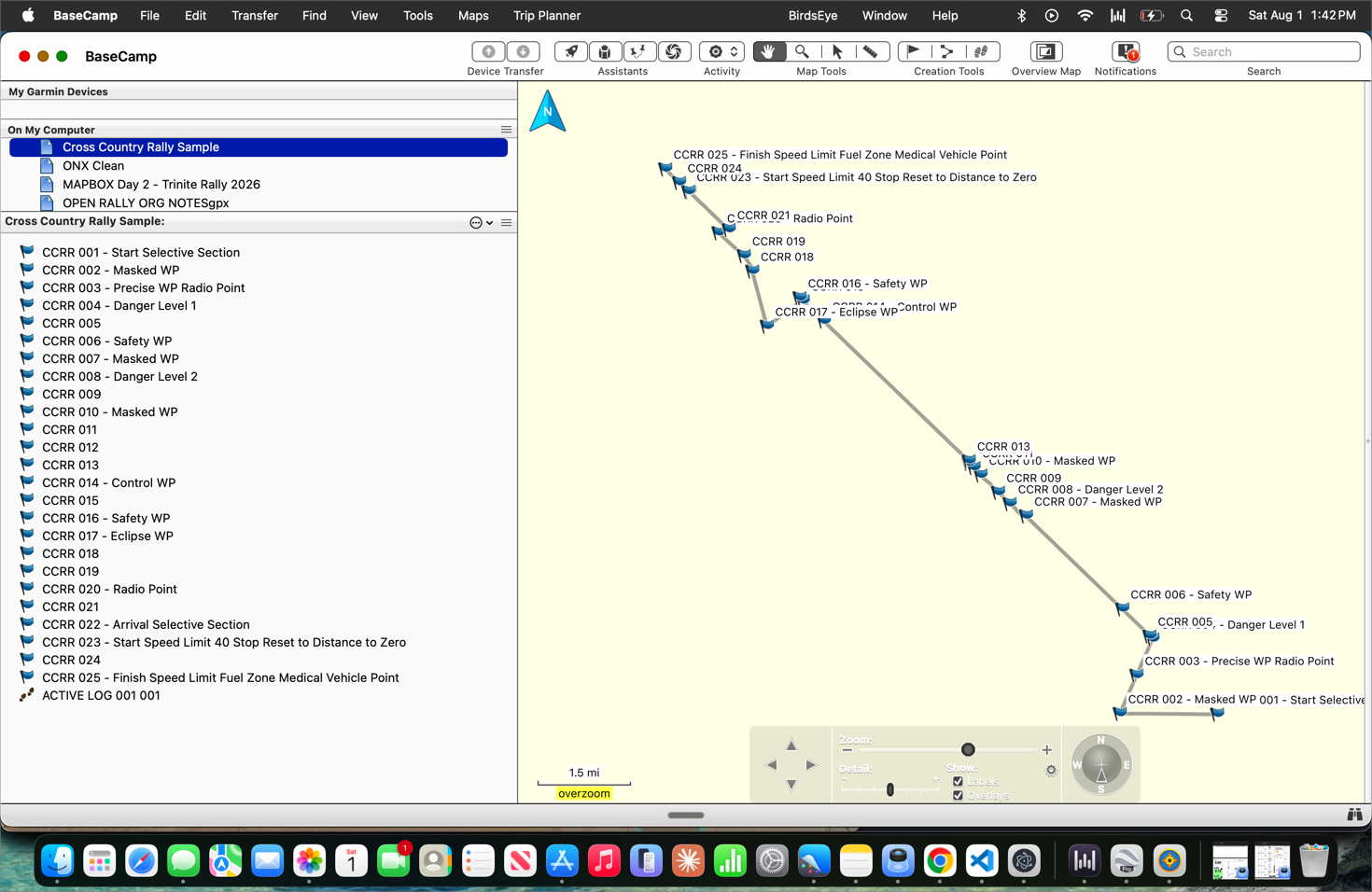
Task: Uncheck the Labels checkbox
Action: point(958,782)
